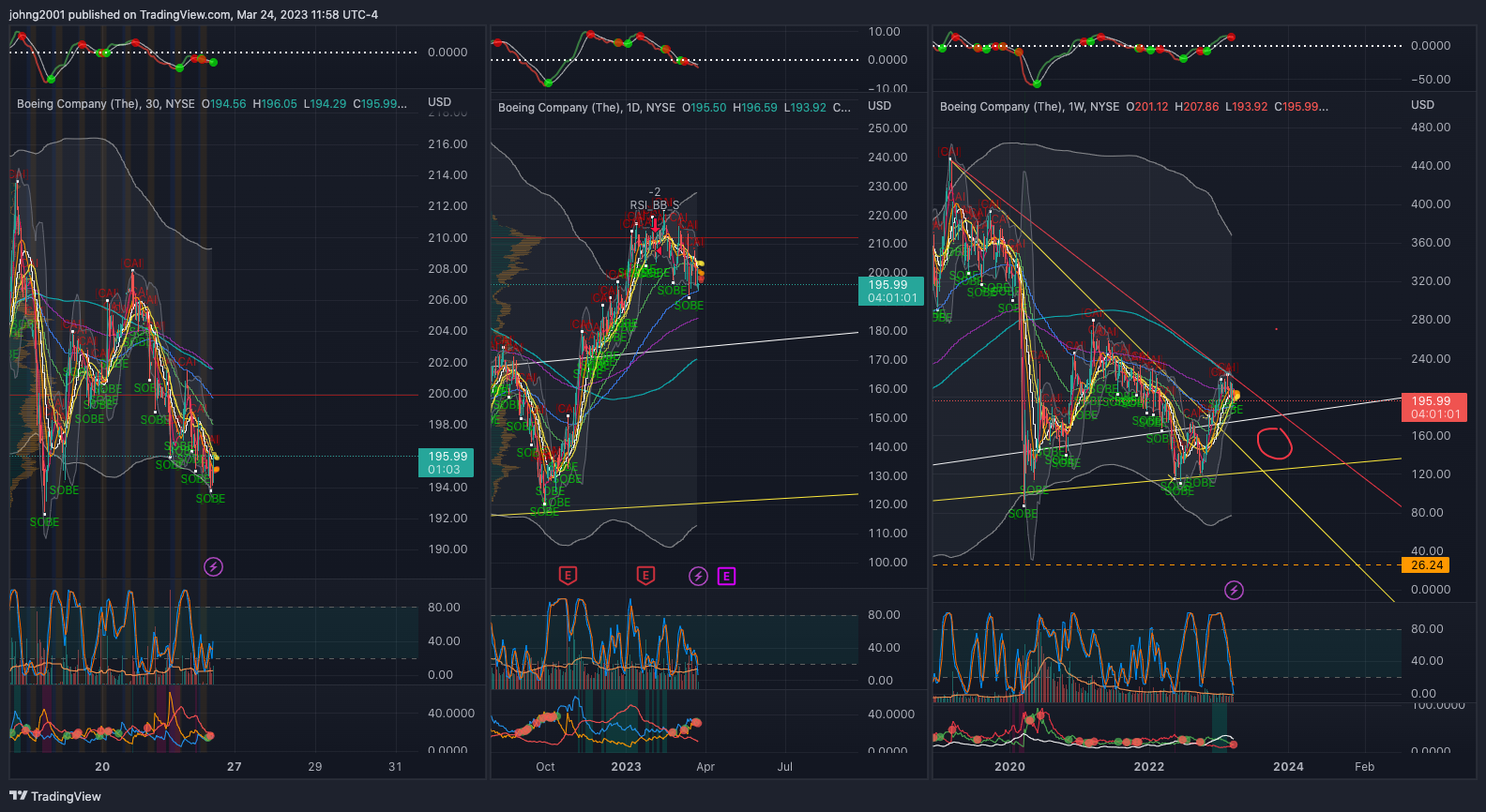1486x812 pixels.
Task: Click 250.00 on the daily price axis
Action: tap(887, 128)
